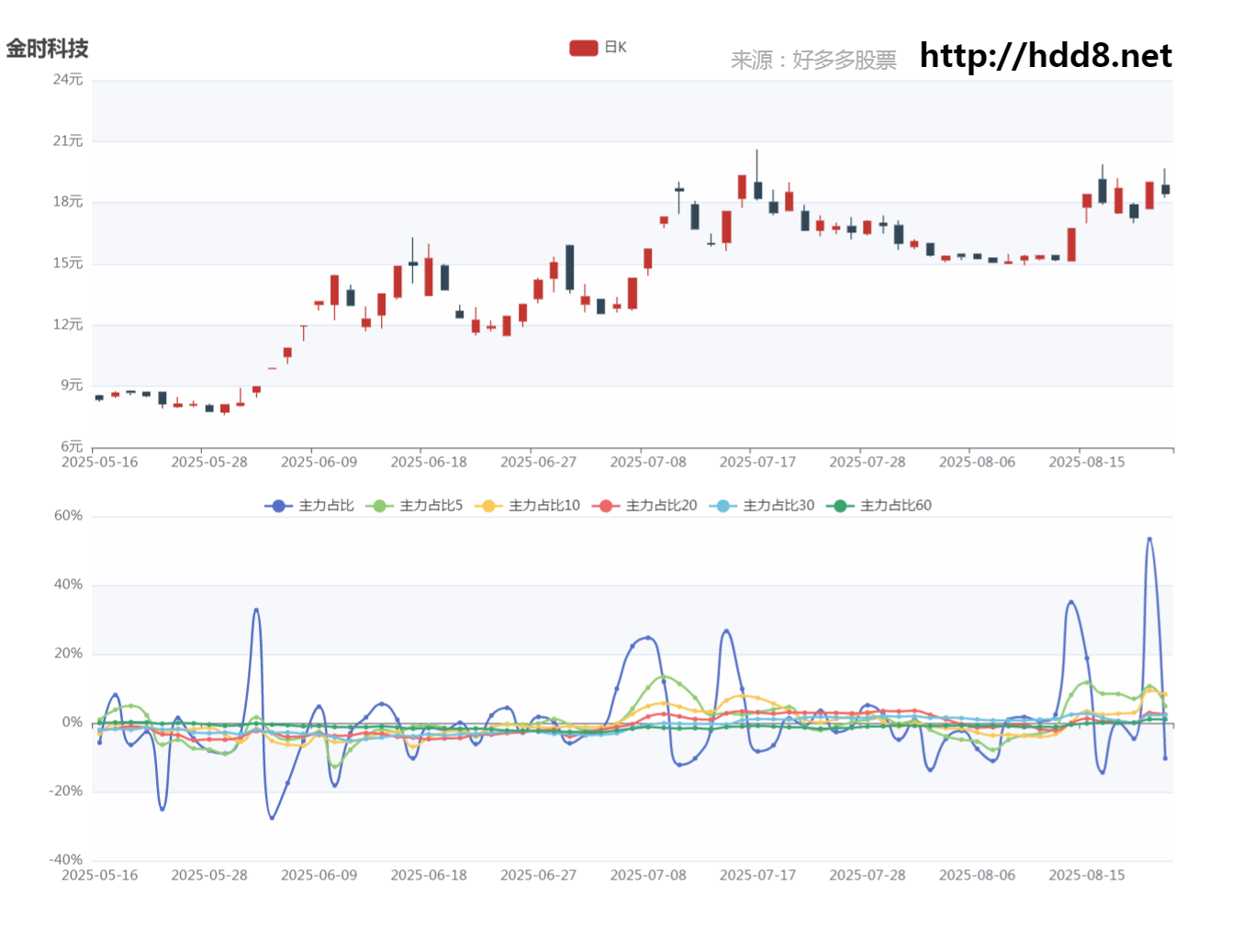Select the blue line's lowest trough near -28%
This screenshot has height=952, width=1253.
coord(272,817)
